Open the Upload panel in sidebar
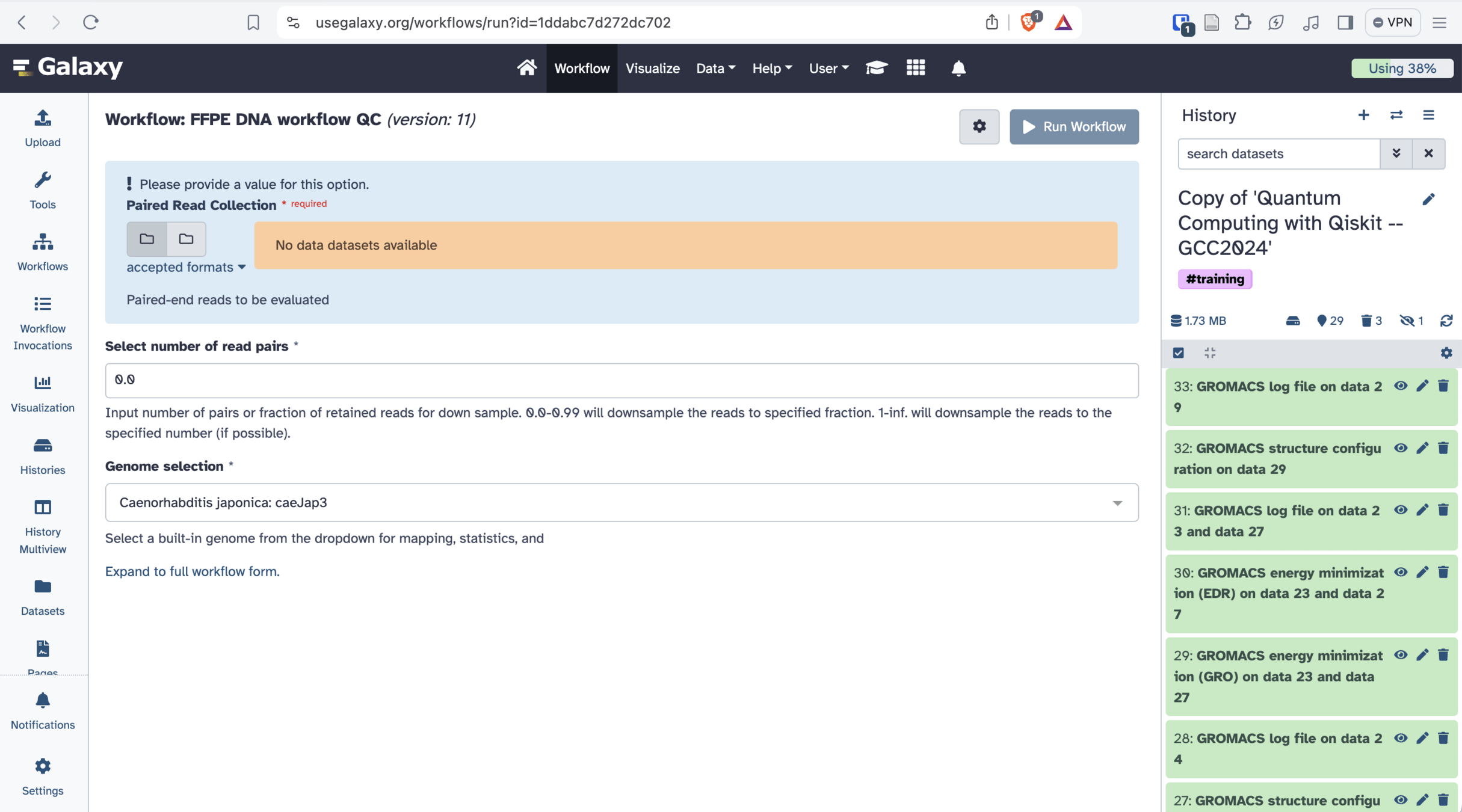This screenshot has width=1462, height=812. pos(42,128)
